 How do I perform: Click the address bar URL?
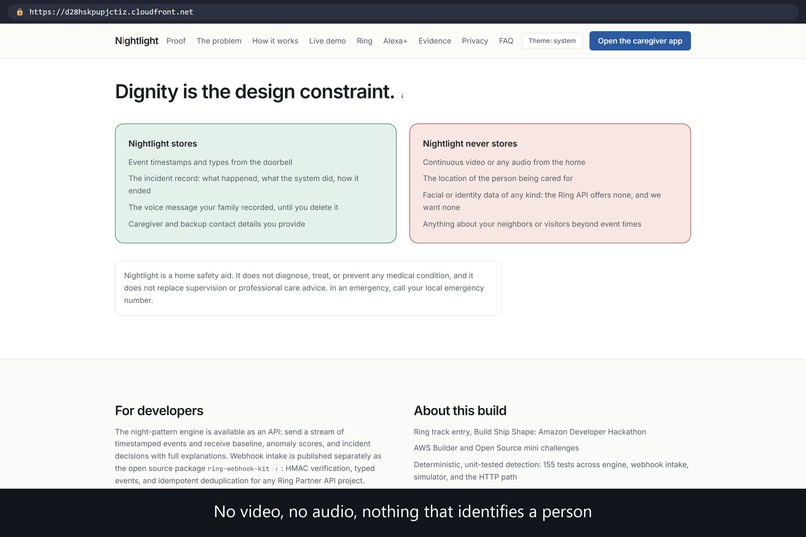click(111, 12)
